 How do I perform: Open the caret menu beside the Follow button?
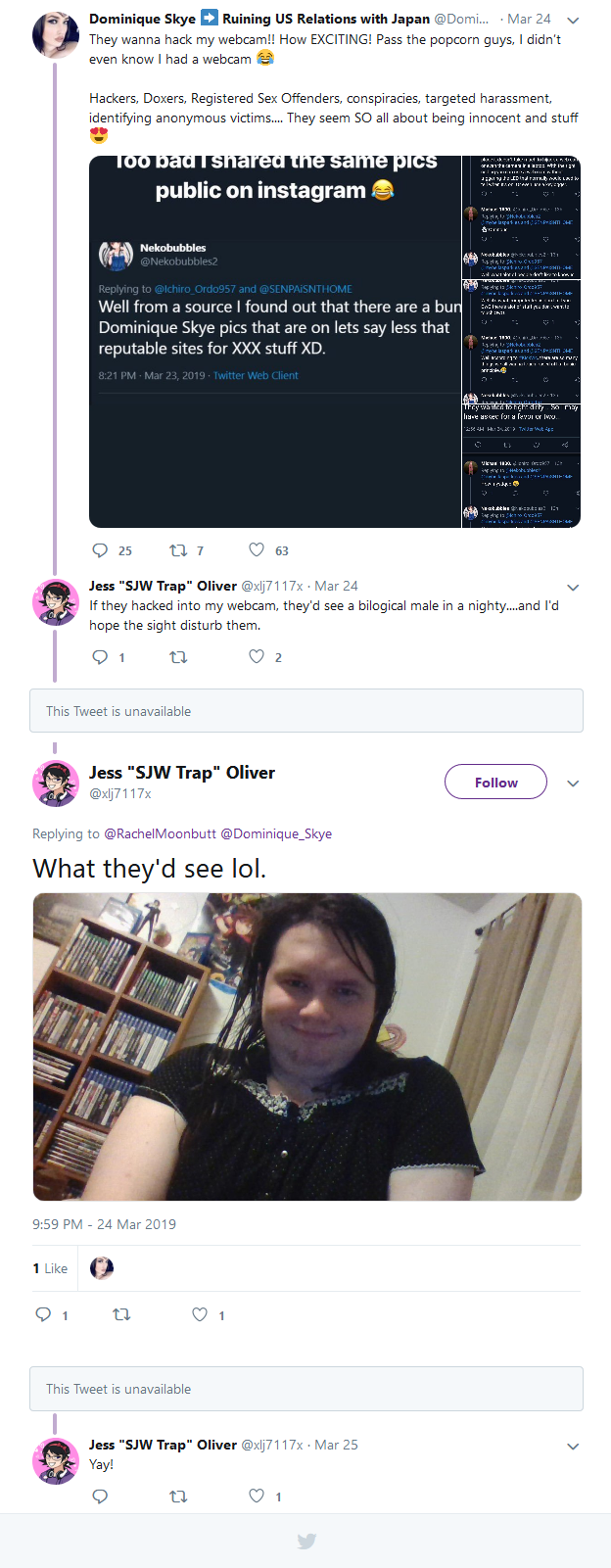(x=574, y=784)
